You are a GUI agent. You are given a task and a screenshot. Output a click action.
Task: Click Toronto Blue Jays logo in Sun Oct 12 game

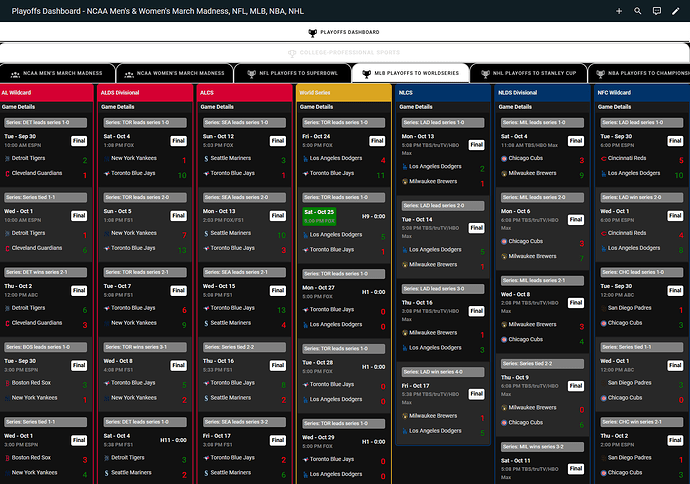(x=206, y=173)
